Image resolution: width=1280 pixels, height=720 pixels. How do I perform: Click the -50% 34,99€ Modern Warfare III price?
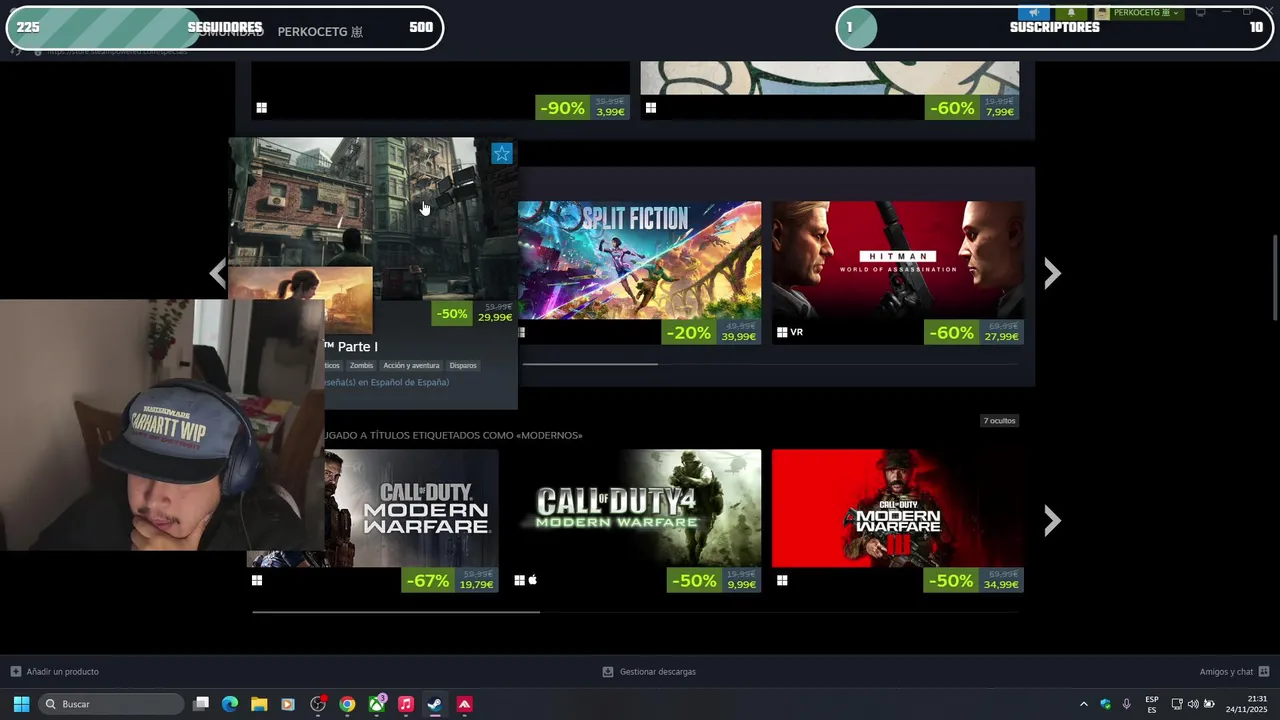[x=973, y=580]
